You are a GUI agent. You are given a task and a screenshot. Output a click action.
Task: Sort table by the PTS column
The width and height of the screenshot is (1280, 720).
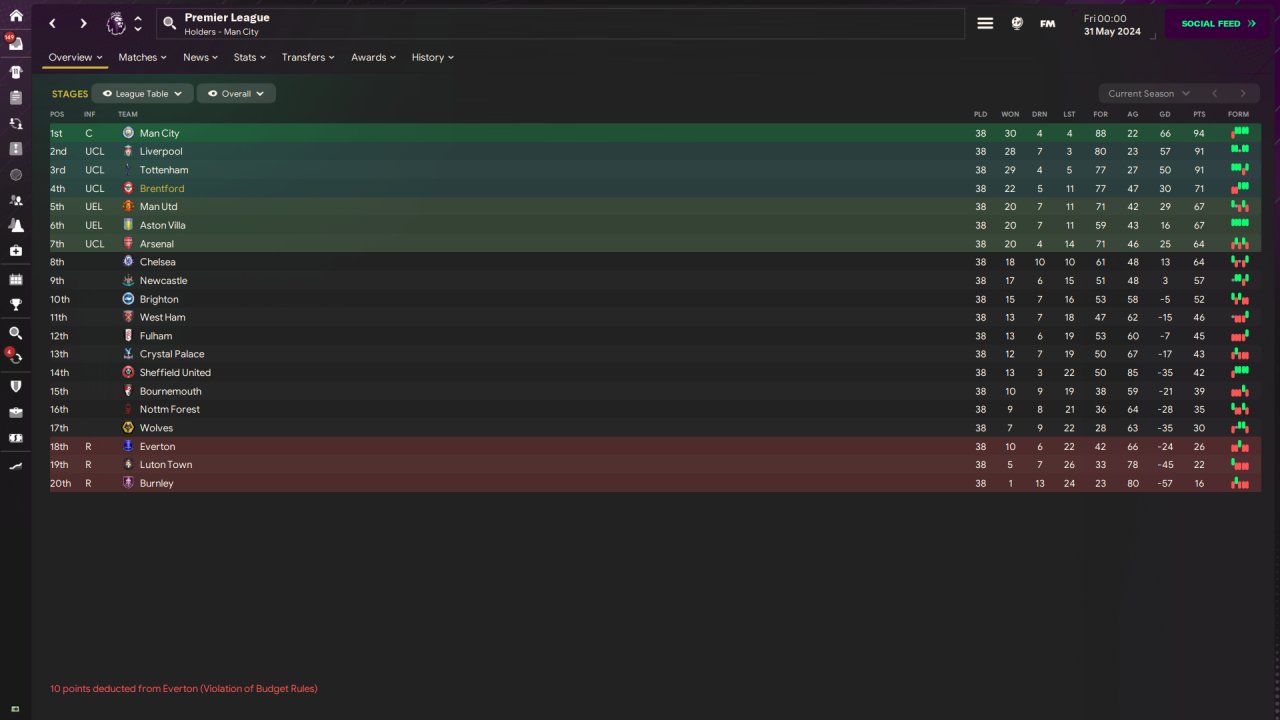(x=1199, y=114)
